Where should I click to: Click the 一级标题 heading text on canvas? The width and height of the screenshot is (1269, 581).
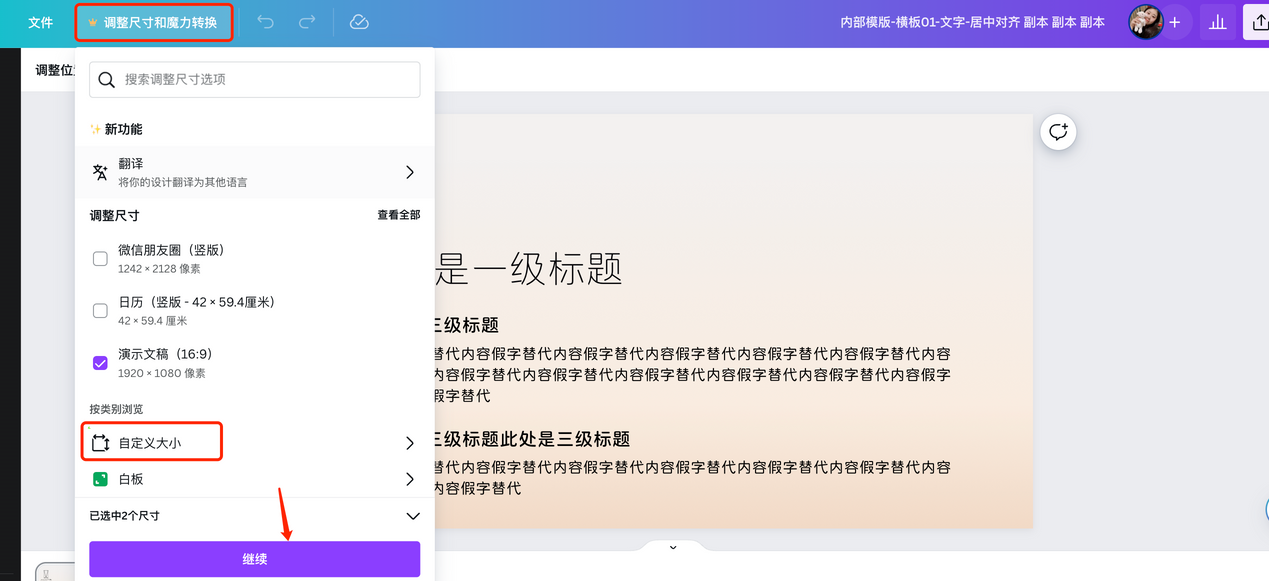(529, 269)
